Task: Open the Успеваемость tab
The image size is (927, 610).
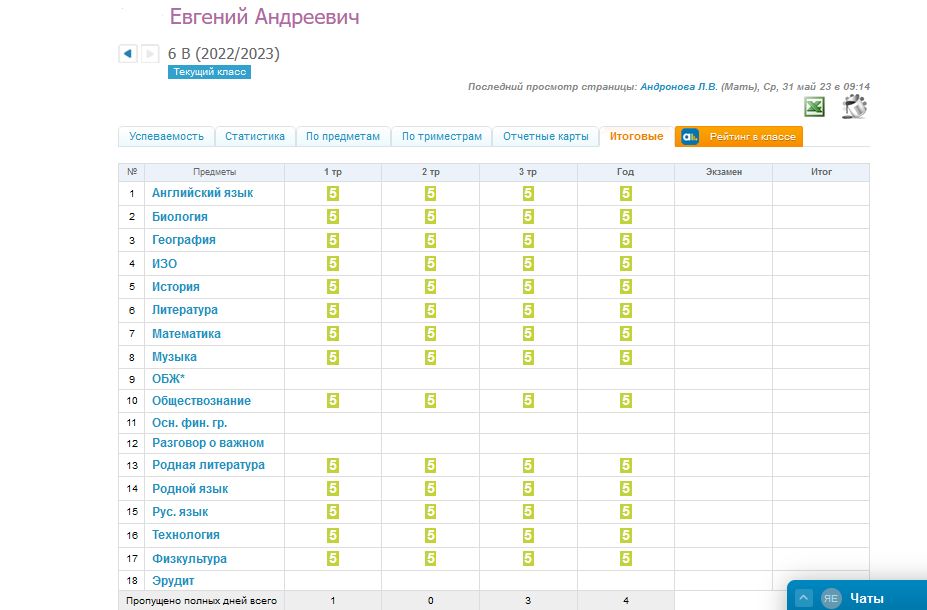Action: [x=167, y=137]
